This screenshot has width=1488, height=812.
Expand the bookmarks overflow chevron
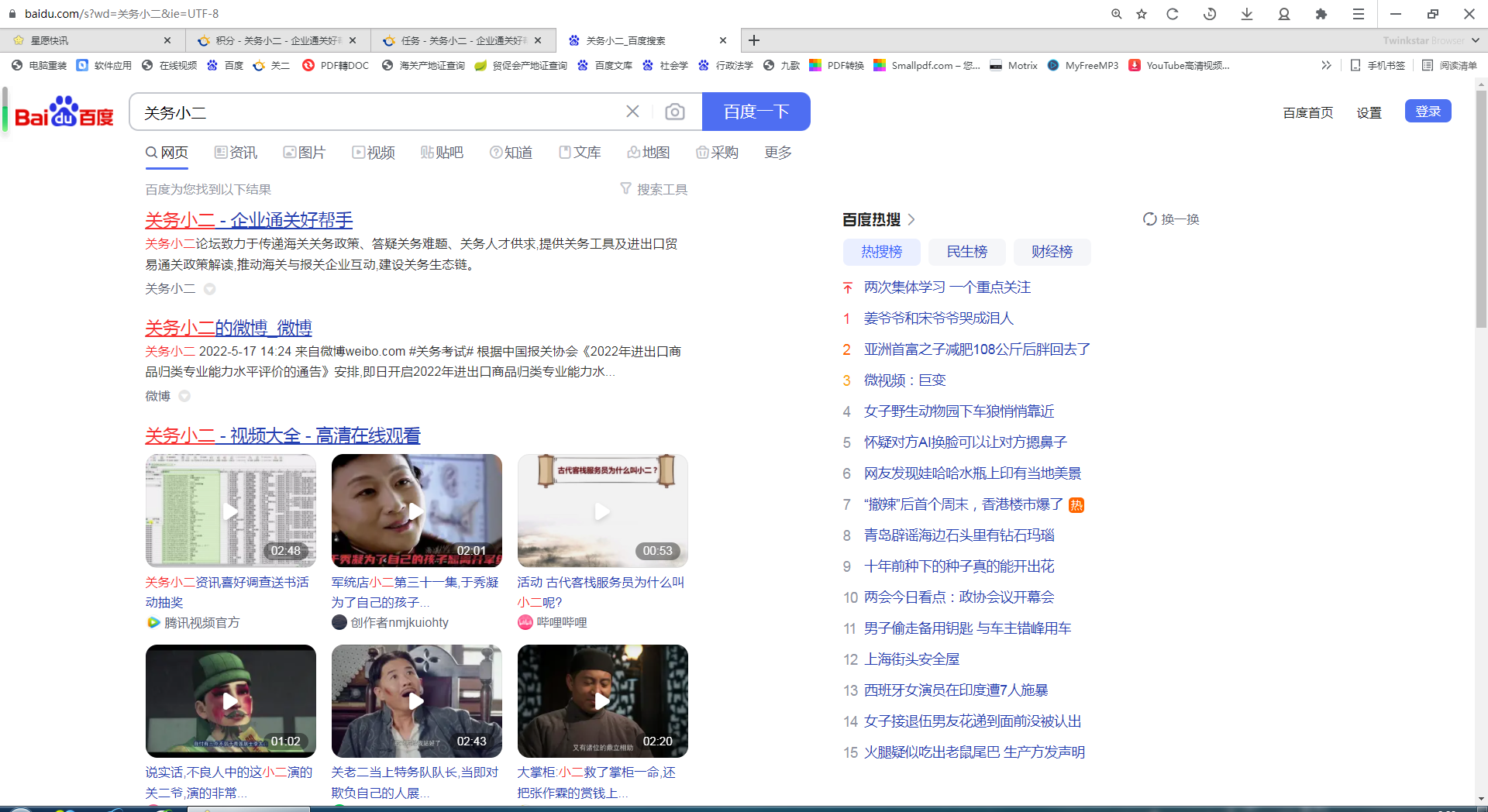1326,65
